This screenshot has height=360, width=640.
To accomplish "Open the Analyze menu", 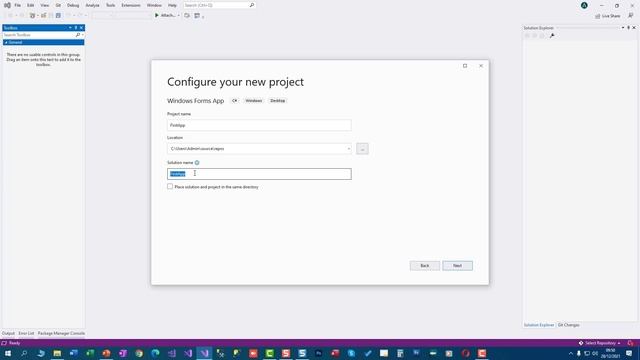I will point(92,5).
